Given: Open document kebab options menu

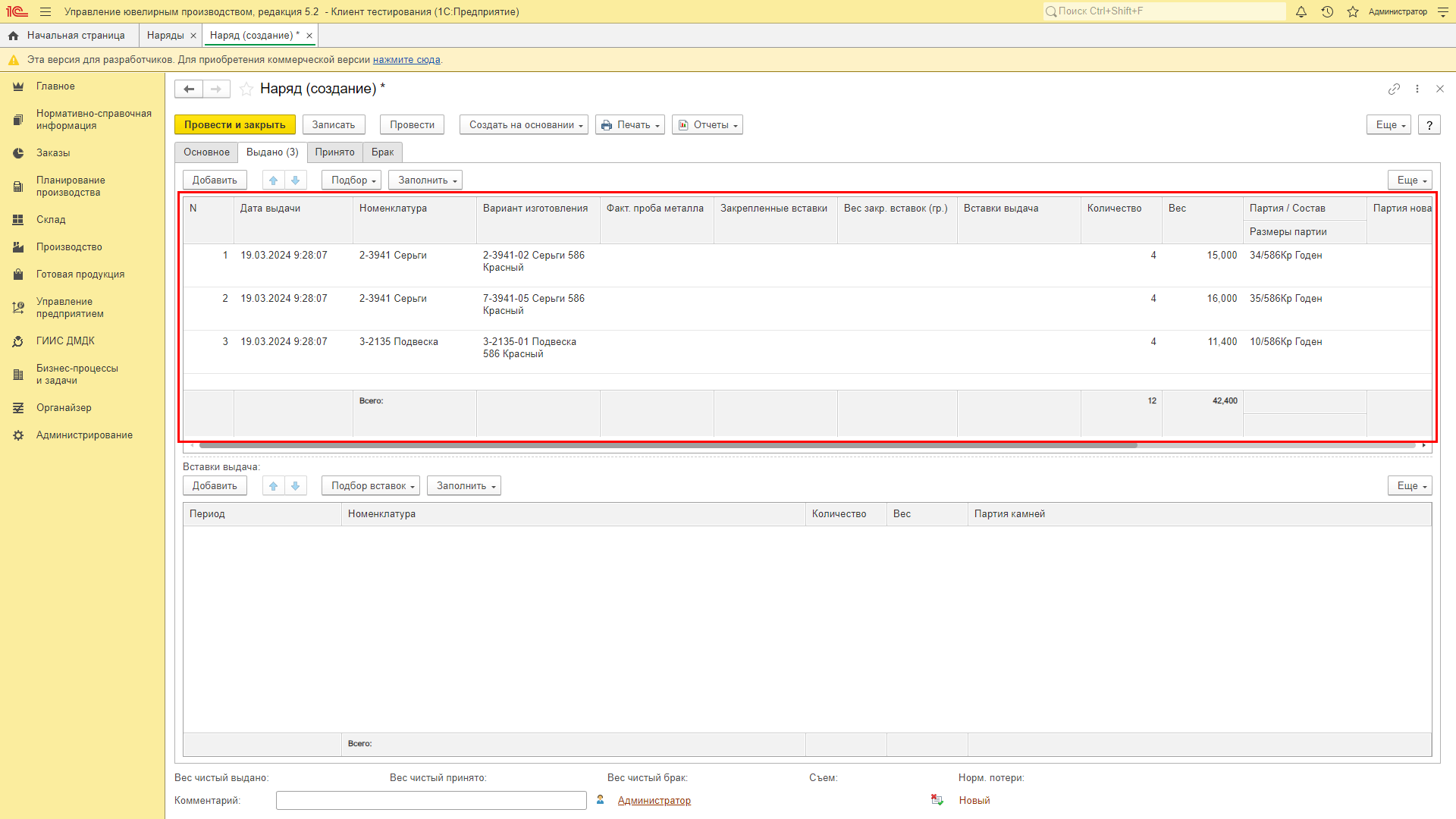Looking at the screenshot, I should click(1417, 89).
